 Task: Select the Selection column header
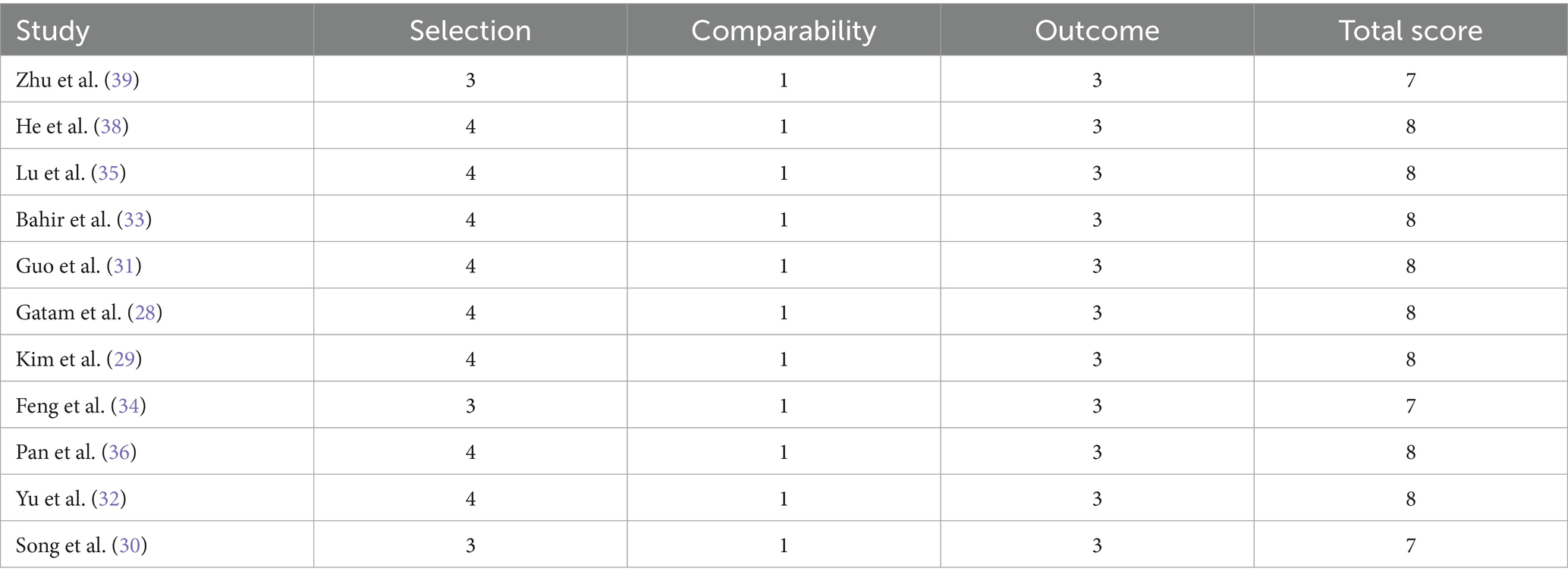(470, 30)
